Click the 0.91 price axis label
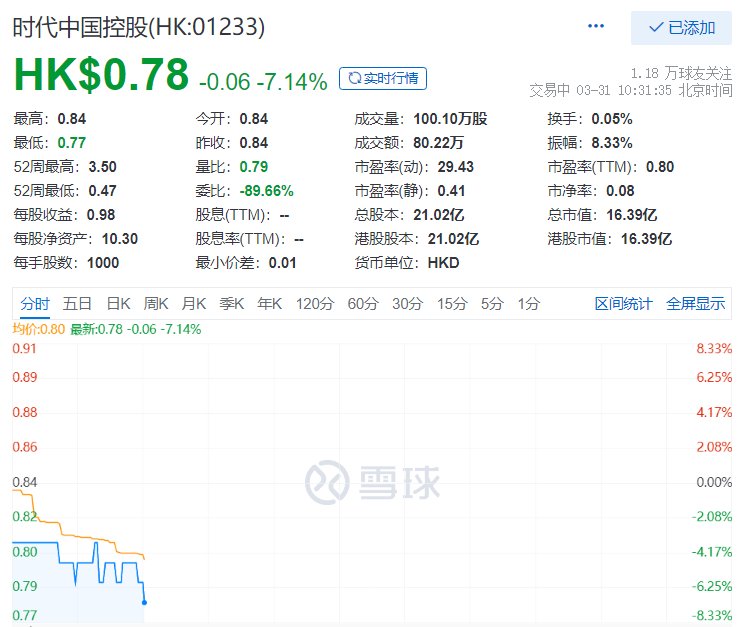This screenshot has height=627, width=742. pos(25,349)
